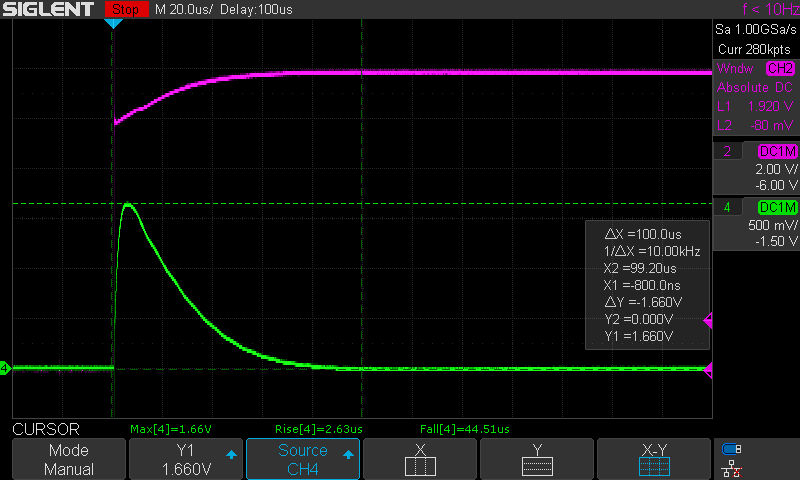The width and height of the screenshot is (800, 480).
Task: Choose the X cursor type icon
Action: coord(420,459)
